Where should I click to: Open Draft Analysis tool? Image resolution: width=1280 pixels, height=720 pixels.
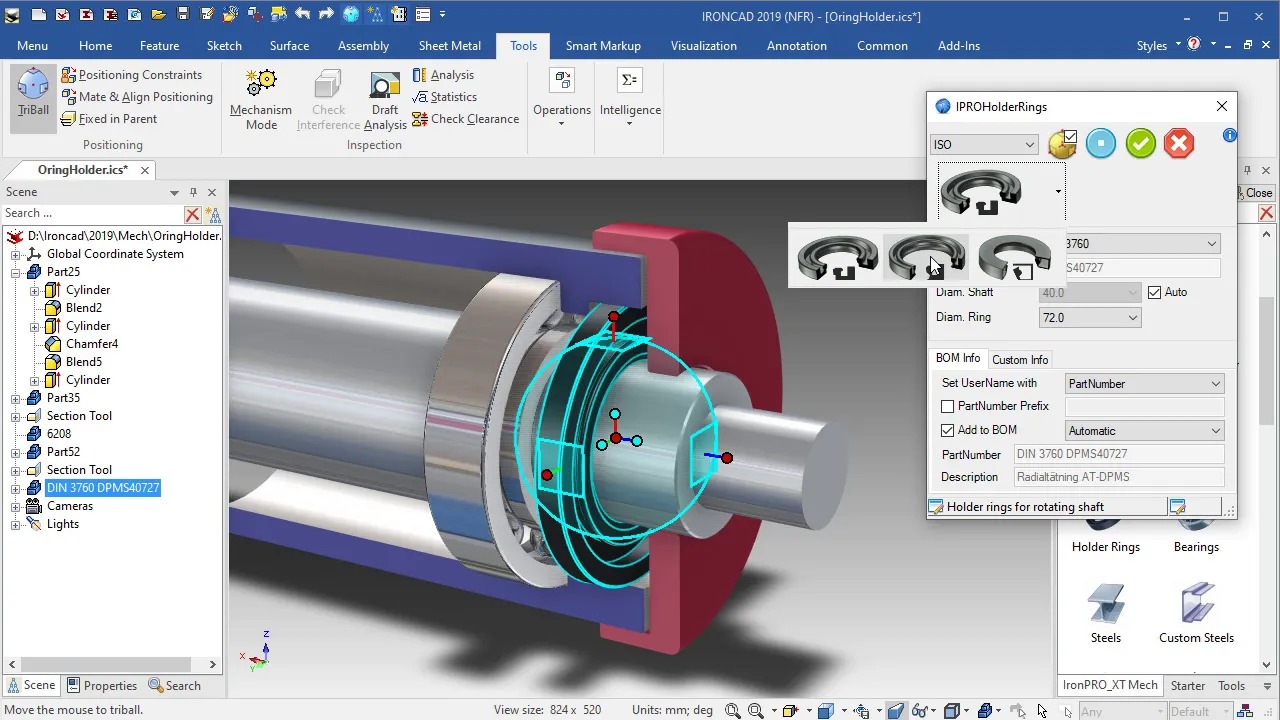click(385, 100)
